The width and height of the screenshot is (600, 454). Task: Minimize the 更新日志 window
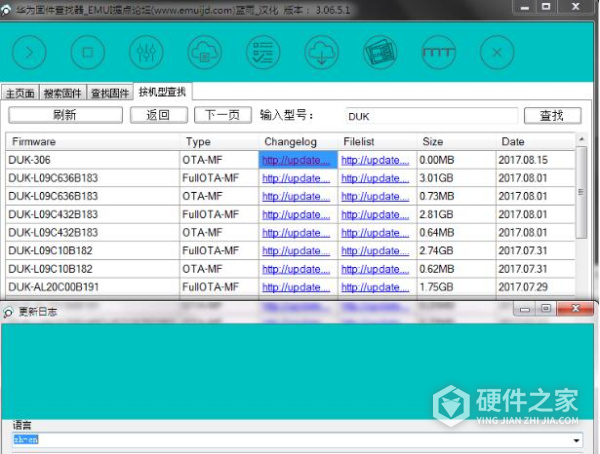[525, 309]
